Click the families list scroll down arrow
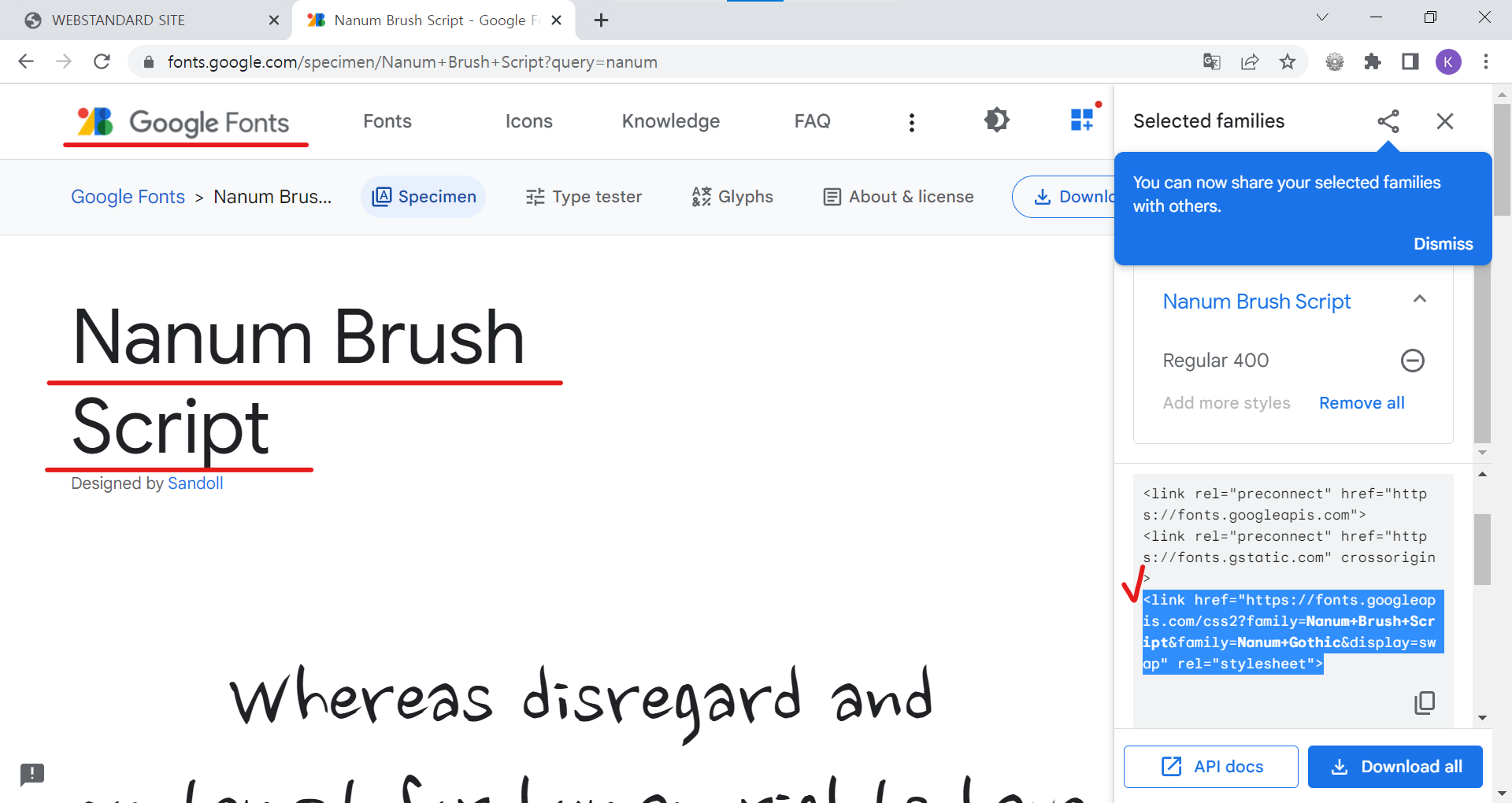Screen dimensions: 1512x803 [x=1482, y=453]
